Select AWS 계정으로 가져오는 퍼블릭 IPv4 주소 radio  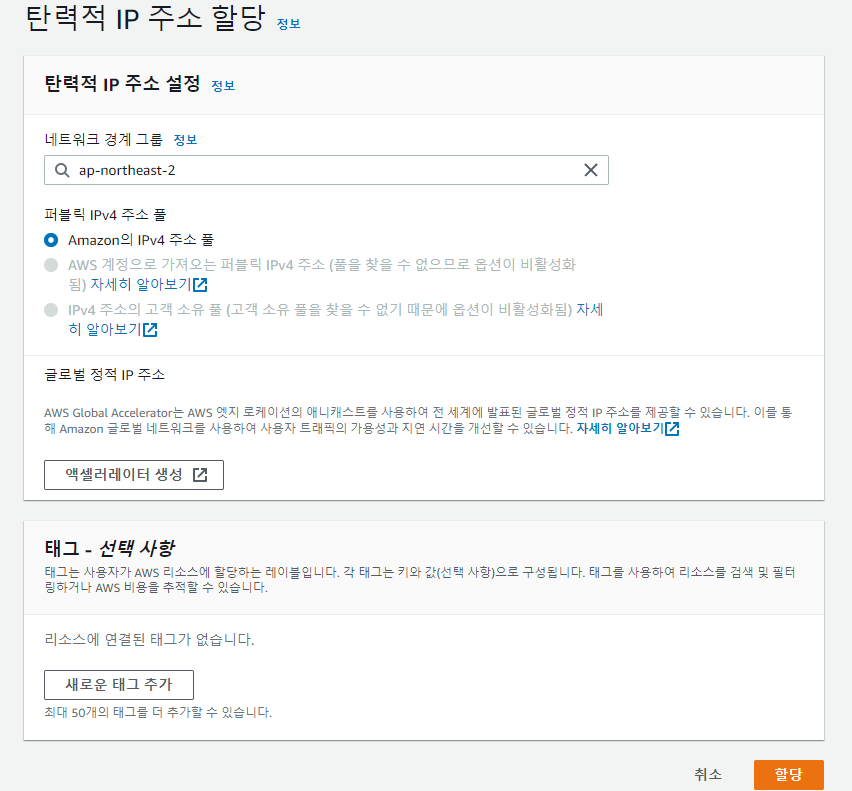51,265
